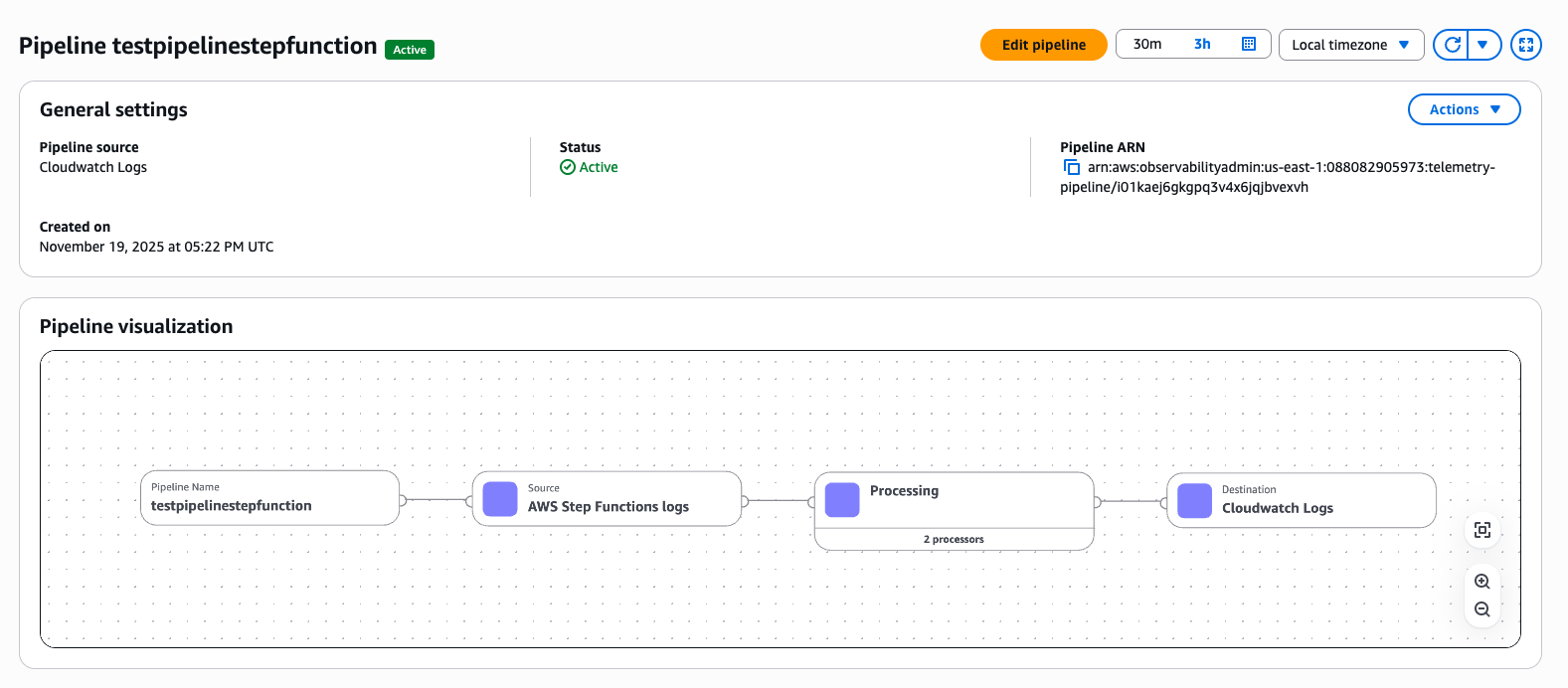Select the testpipelinestepfunction Pipeline Name node
This screenshot has height=688, width=1568.
point(269,498)
